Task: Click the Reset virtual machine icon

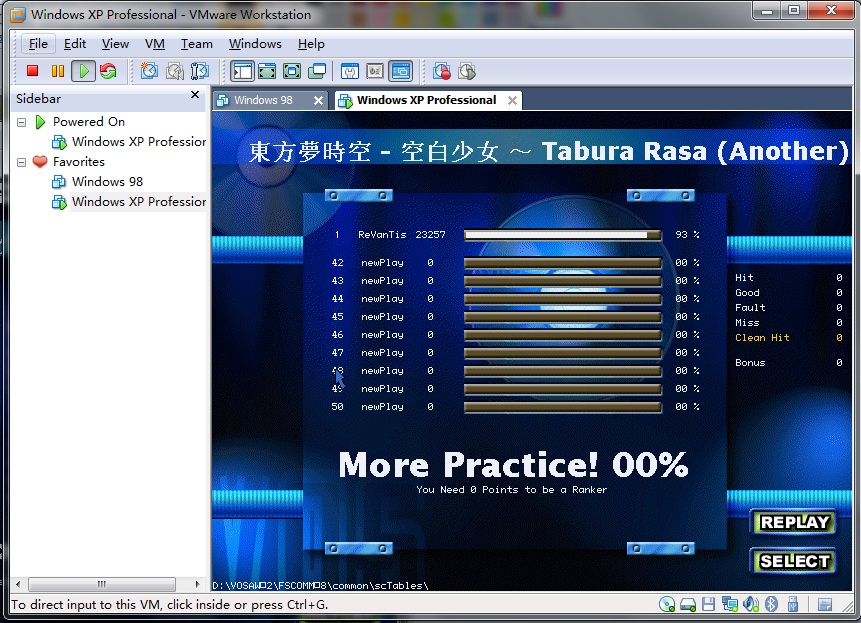Action: coord(108,71)
